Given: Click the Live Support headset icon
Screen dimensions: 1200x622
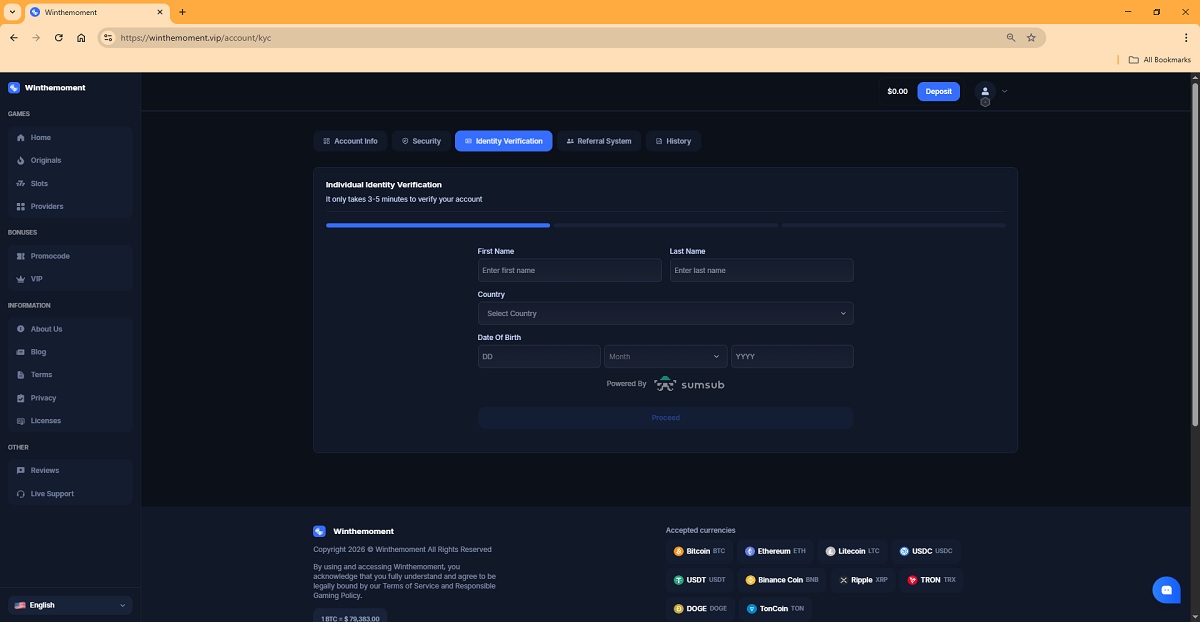Looking at the screenshot, I should 21,494.
